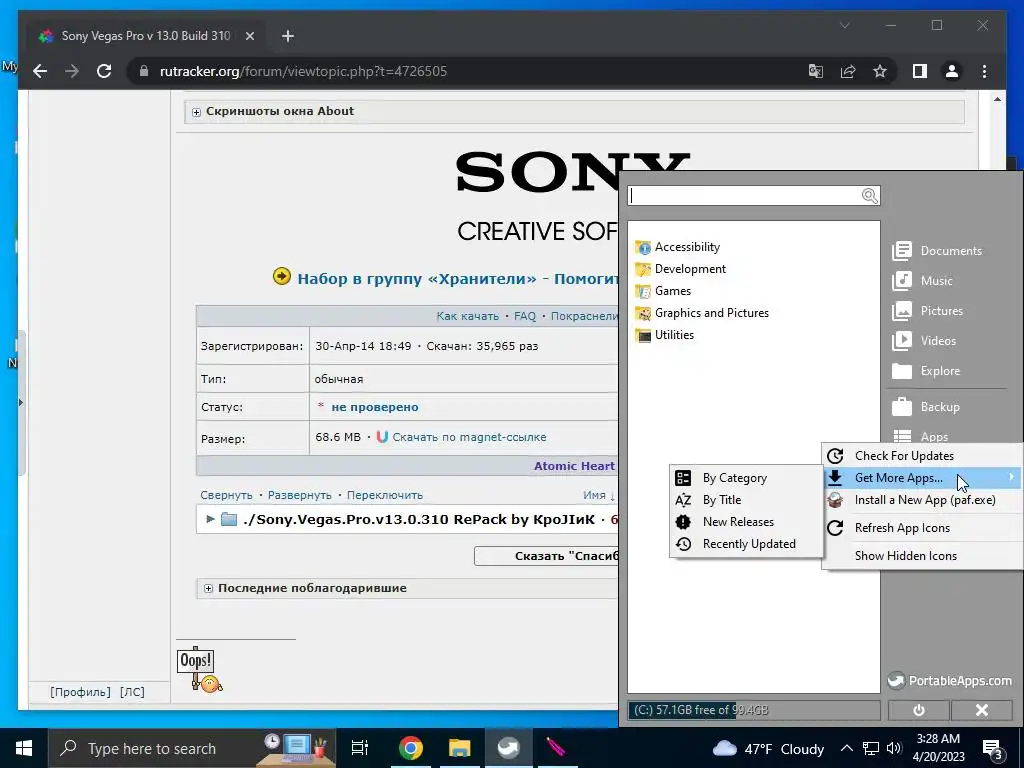Screen dimensions: 1024x768
Task: Click the search magnifier icon
Action: click(869, 196)
